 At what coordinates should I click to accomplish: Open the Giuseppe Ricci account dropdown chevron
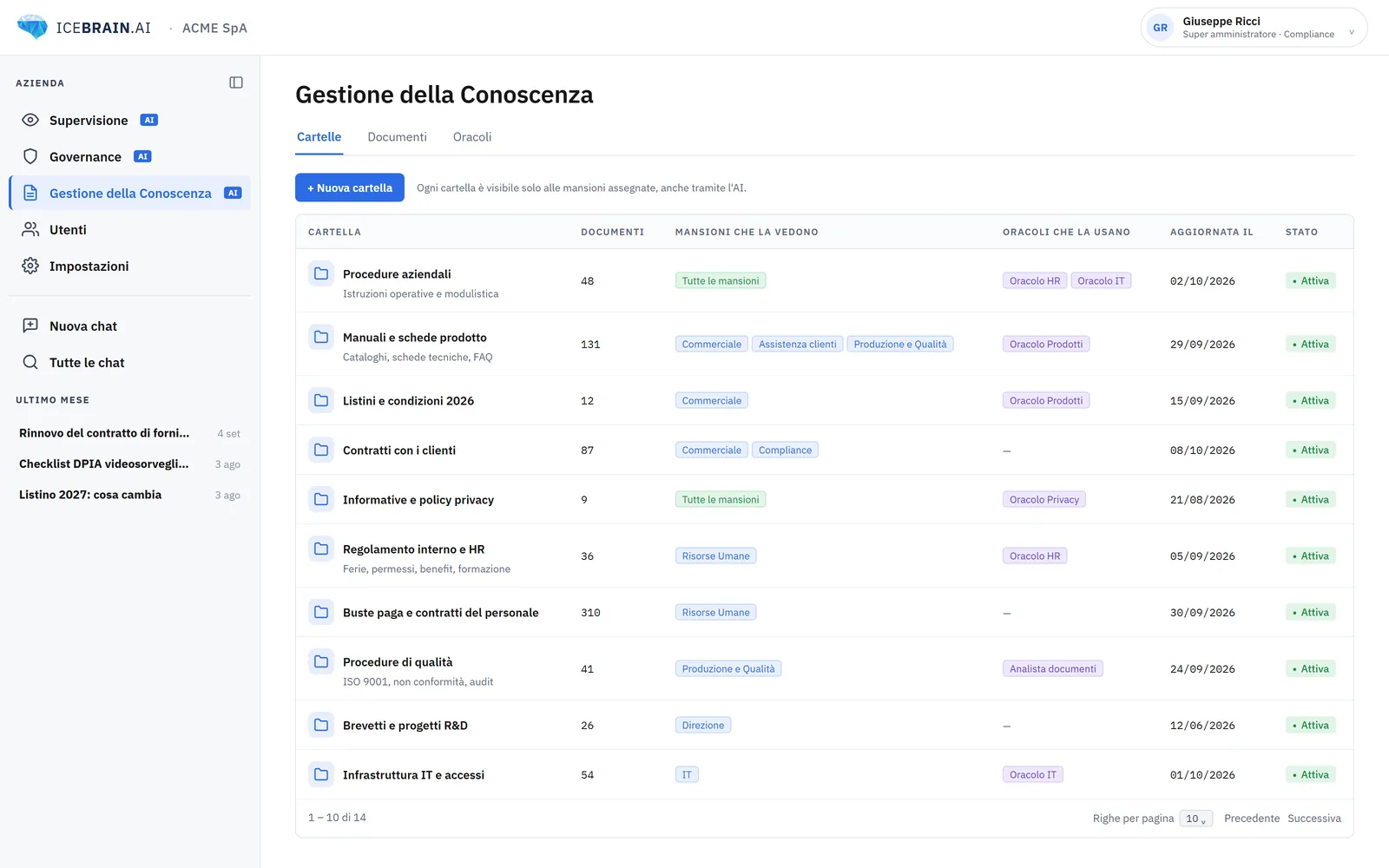(1351, 32)
